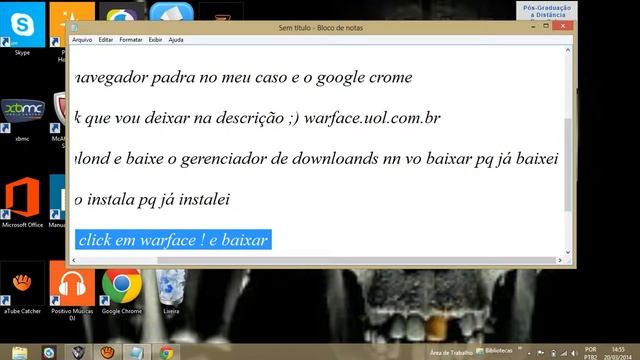Click the Warface shield taskbar icon
Image resolution: width=640 pixels, height=360 pixels.
pos(78,353)
